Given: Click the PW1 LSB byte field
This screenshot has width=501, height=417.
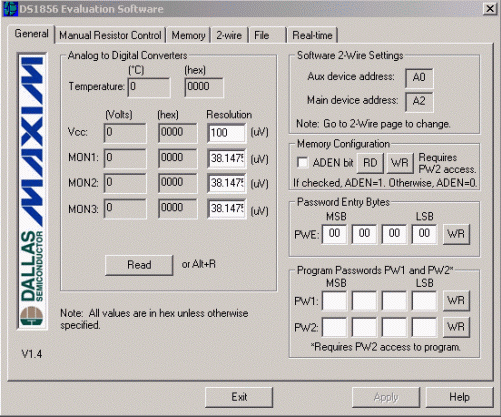Looking at the screenshot, I should [x=424, y=301].
